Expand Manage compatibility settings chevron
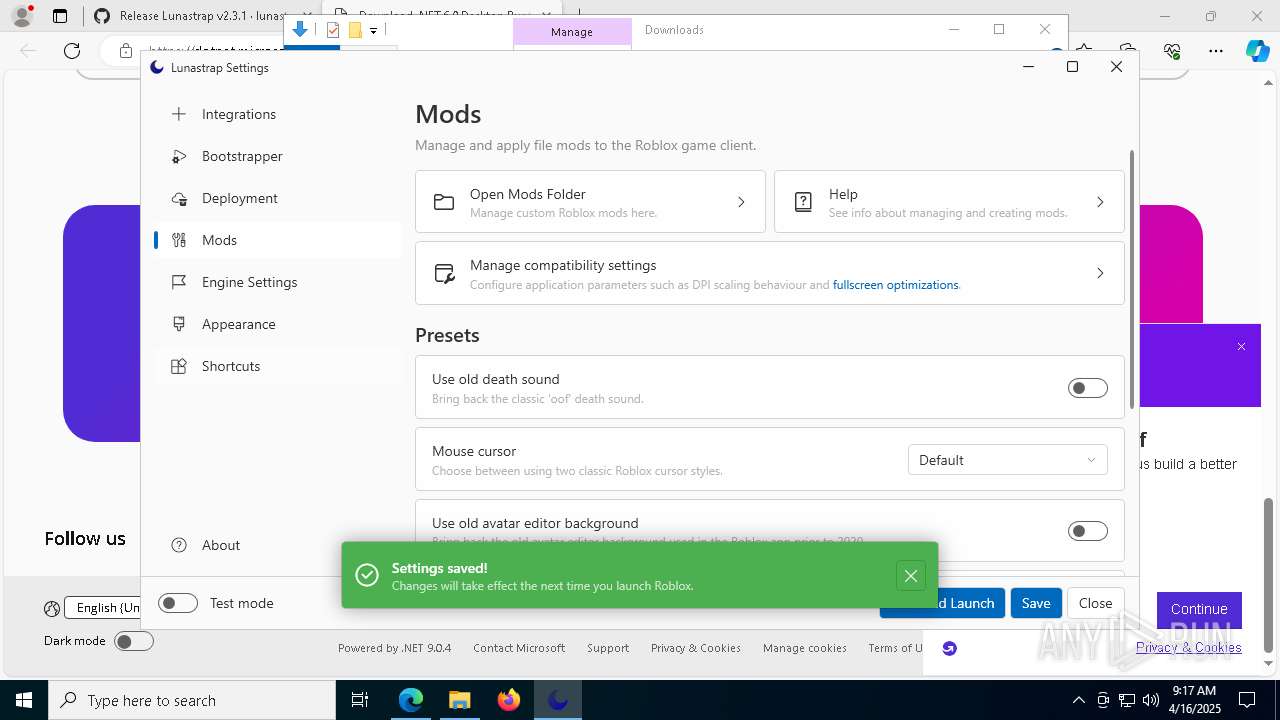 1100,273
